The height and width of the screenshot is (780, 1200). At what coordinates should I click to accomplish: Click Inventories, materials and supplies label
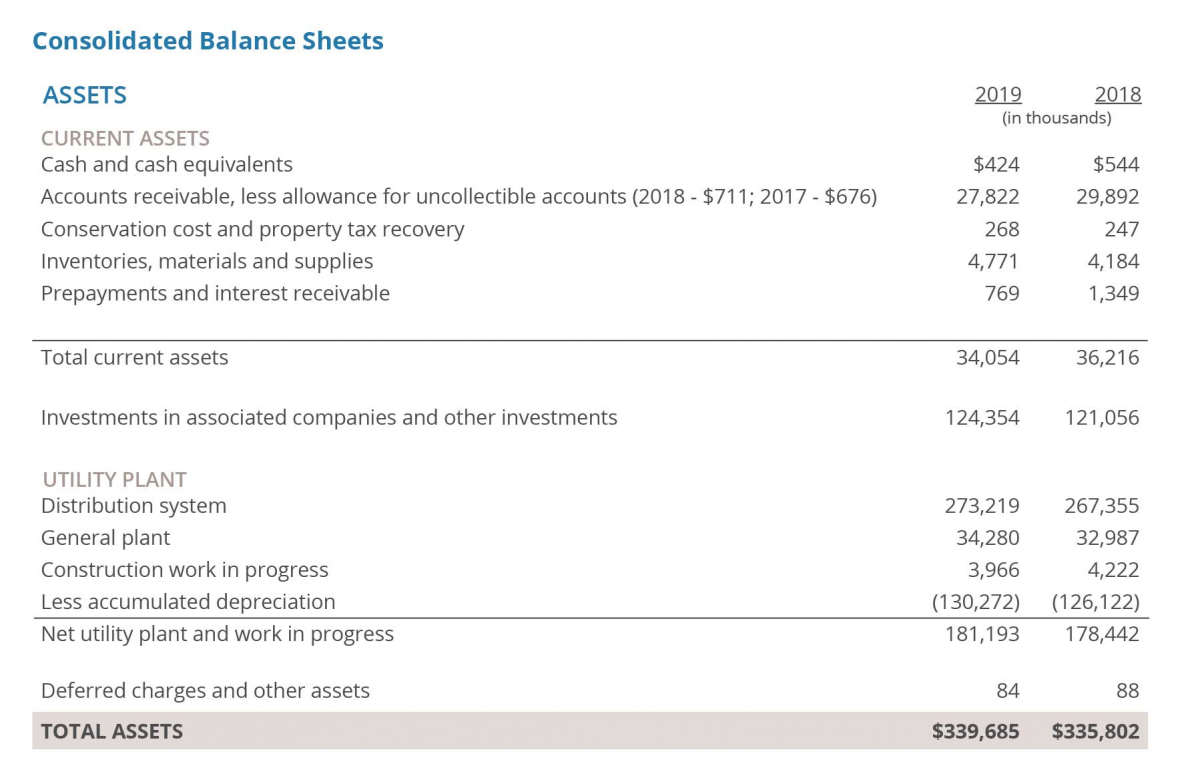pos(207,261)
